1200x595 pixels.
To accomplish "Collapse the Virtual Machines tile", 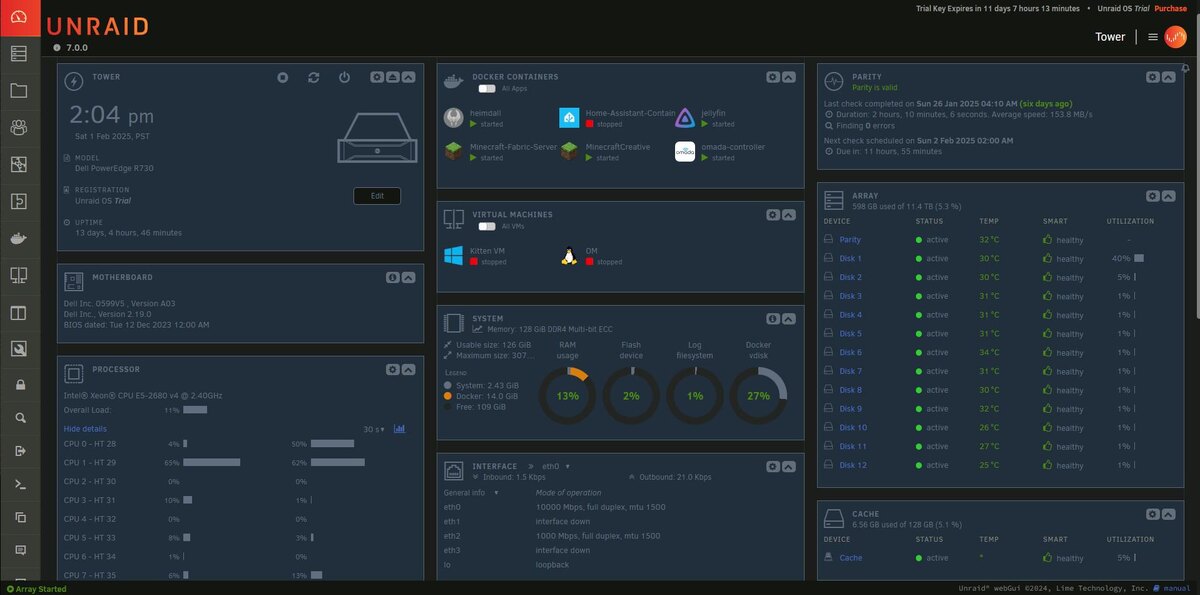I will (789, 215).
